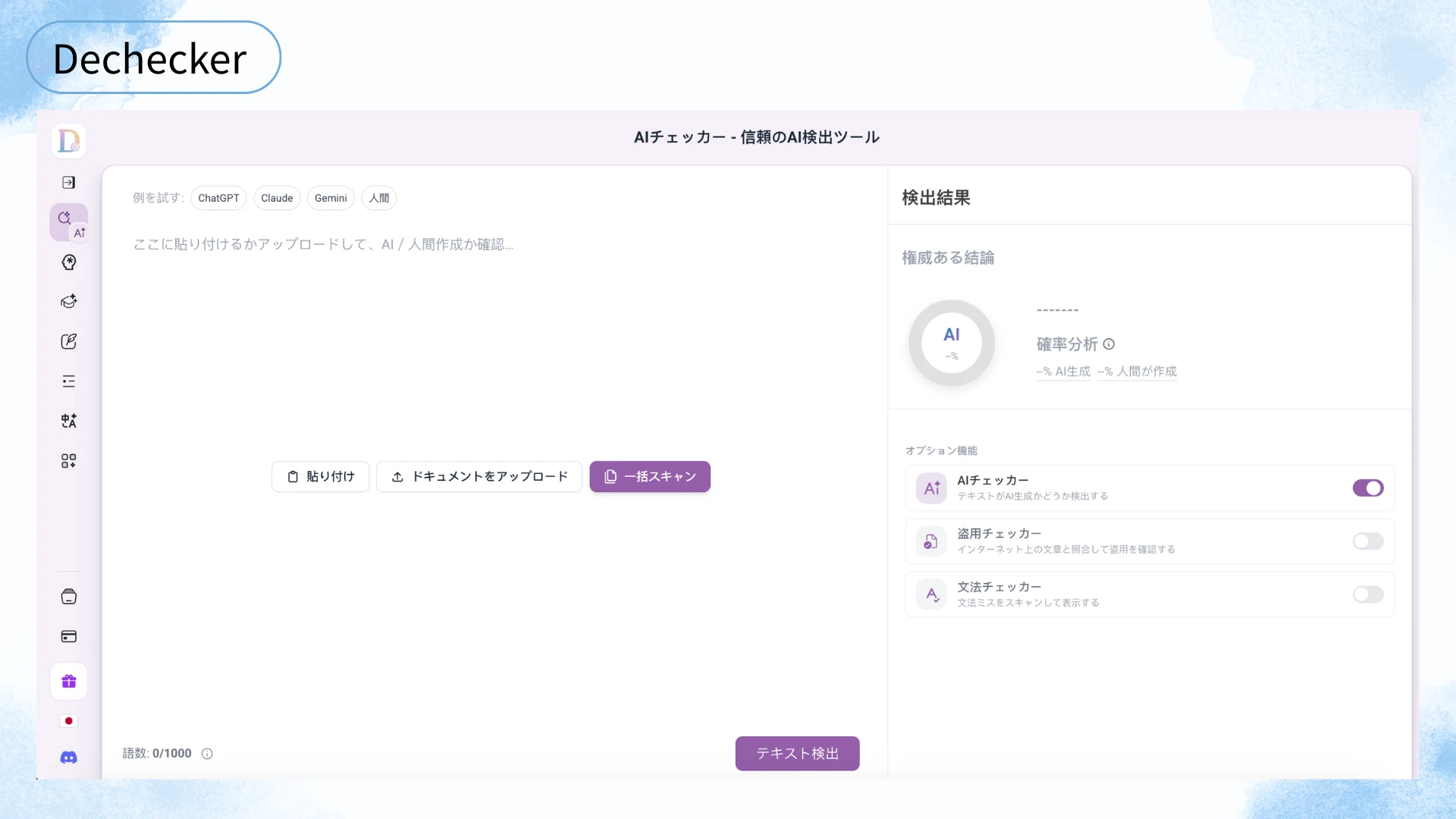This screenshot has width=1456, height=819.
Task: Open the more apps grid icon
Action: [68, 460]
